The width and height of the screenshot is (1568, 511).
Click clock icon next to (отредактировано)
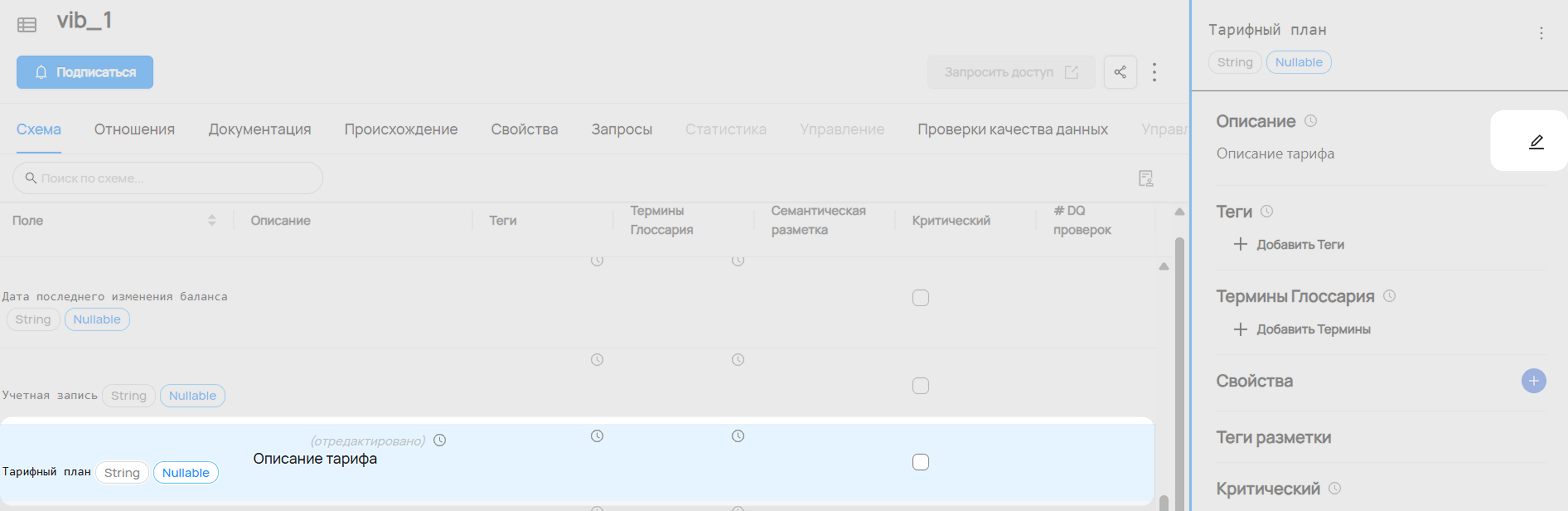[x=440, y=440]
